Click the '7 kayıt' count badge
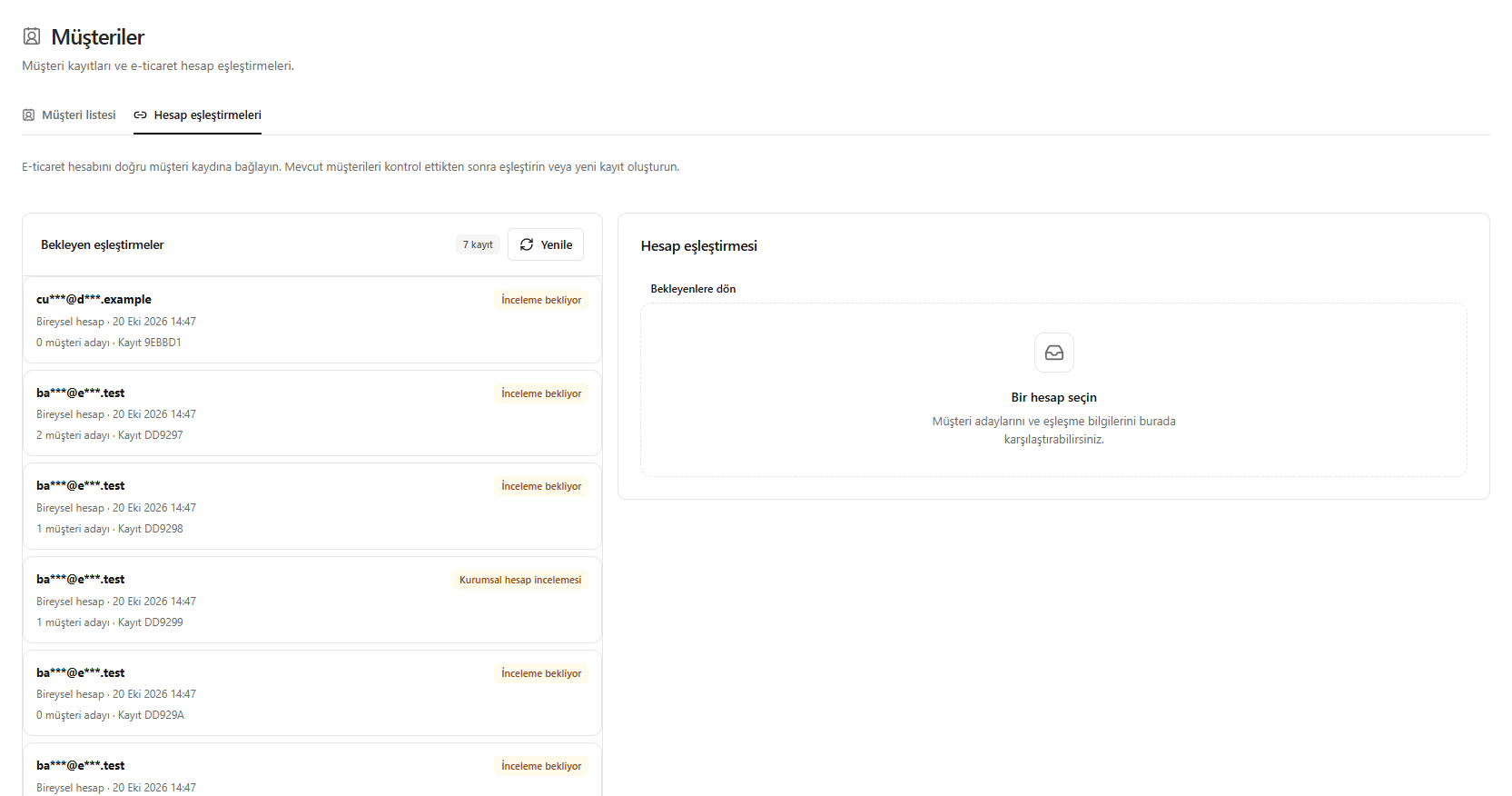Image resolution: width=1512 pixels, height=796 pixels. coord(478,244)
